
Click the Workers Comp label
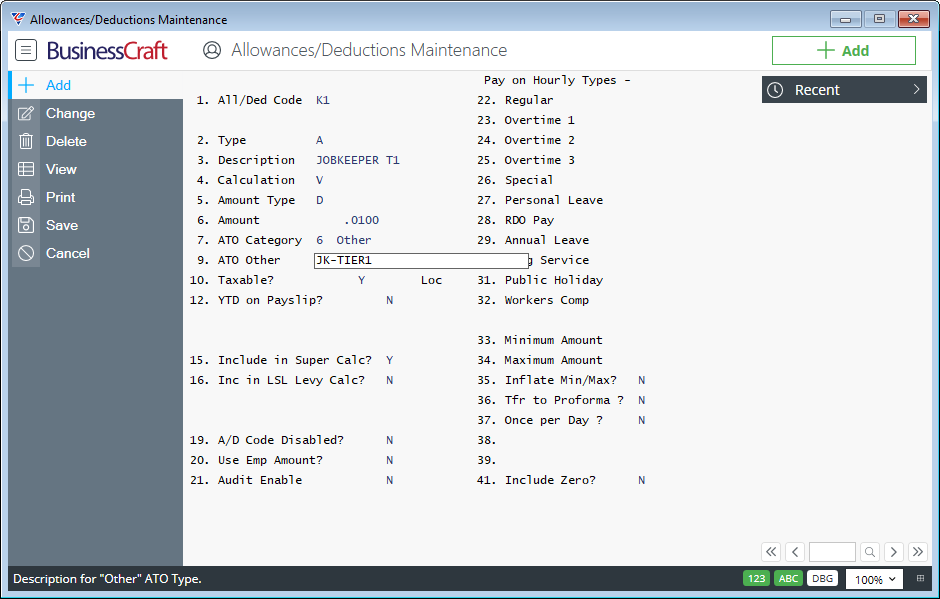click(x=546, y=300)
